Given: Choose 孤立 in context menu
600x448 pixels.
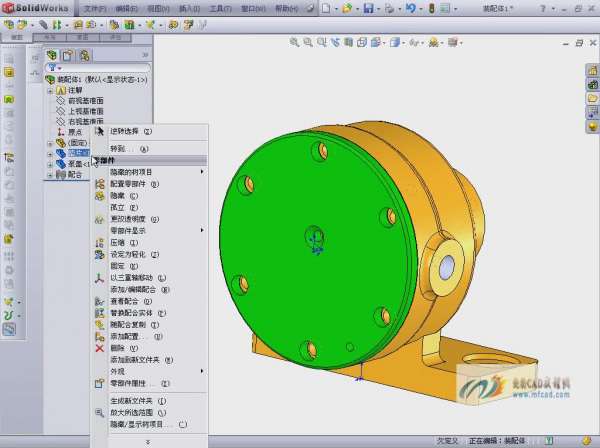Looking at the screenshot, I should click(x=149, y=207).
